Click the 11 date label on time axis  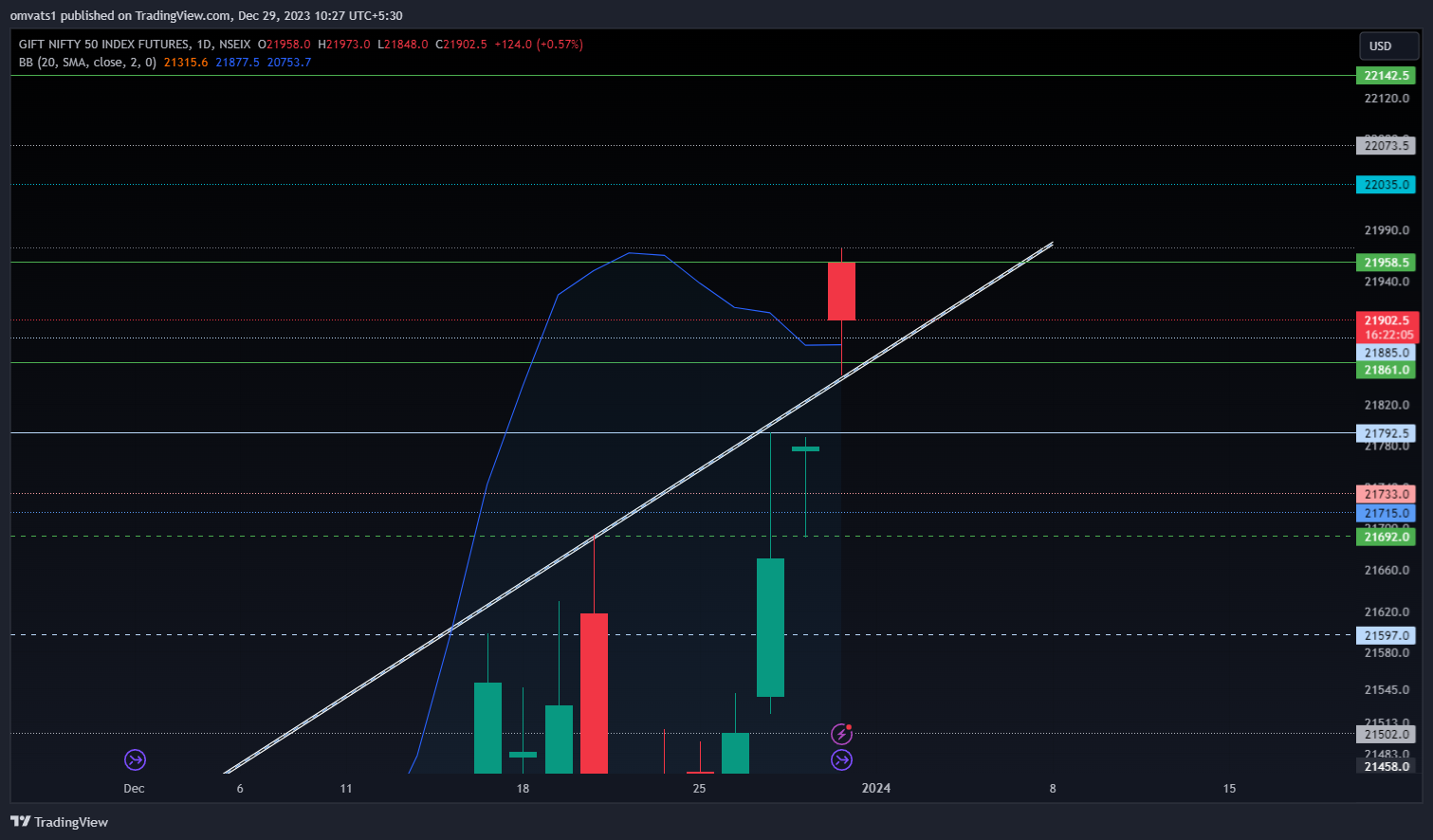click(x=346, y=789)
